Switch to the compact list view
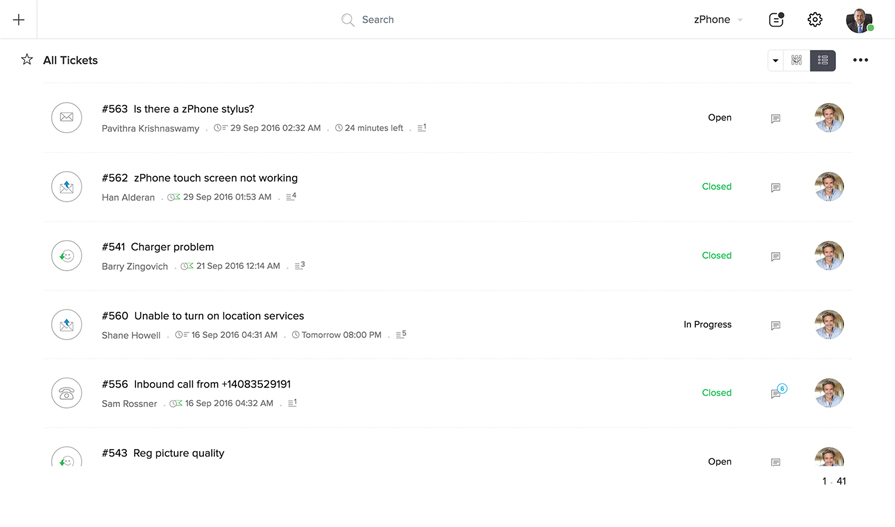The height and width of the screenshot is (527, 895). click(x=823, y=60)
